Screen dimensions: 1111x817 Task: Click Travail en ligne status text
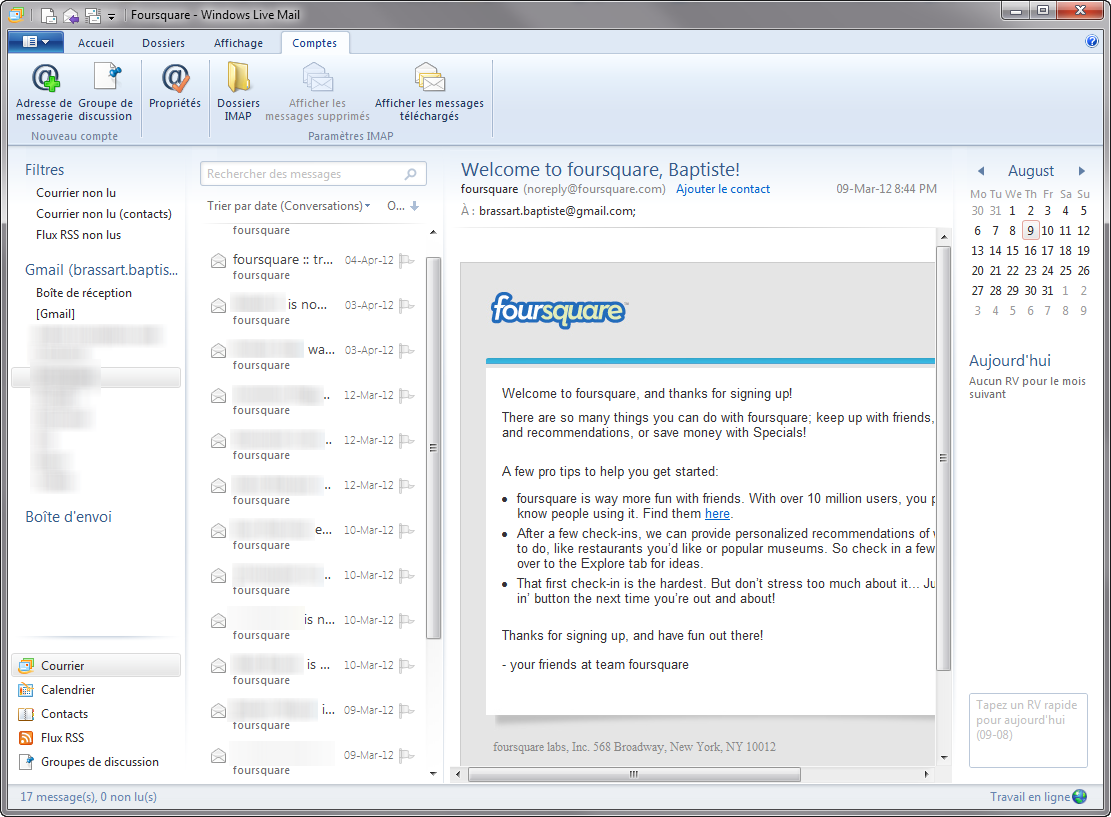pyautogui.click(x=1030, y=796)
